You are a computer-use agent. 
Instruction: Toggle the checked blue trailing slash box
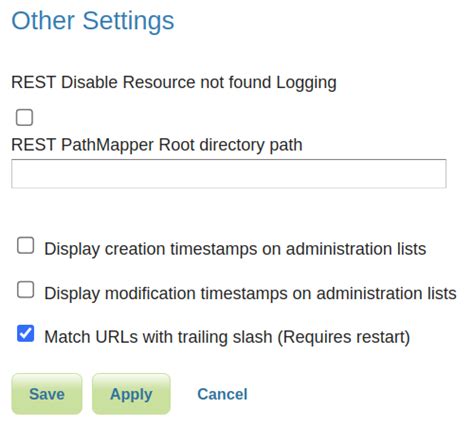[x=26, y=333]
